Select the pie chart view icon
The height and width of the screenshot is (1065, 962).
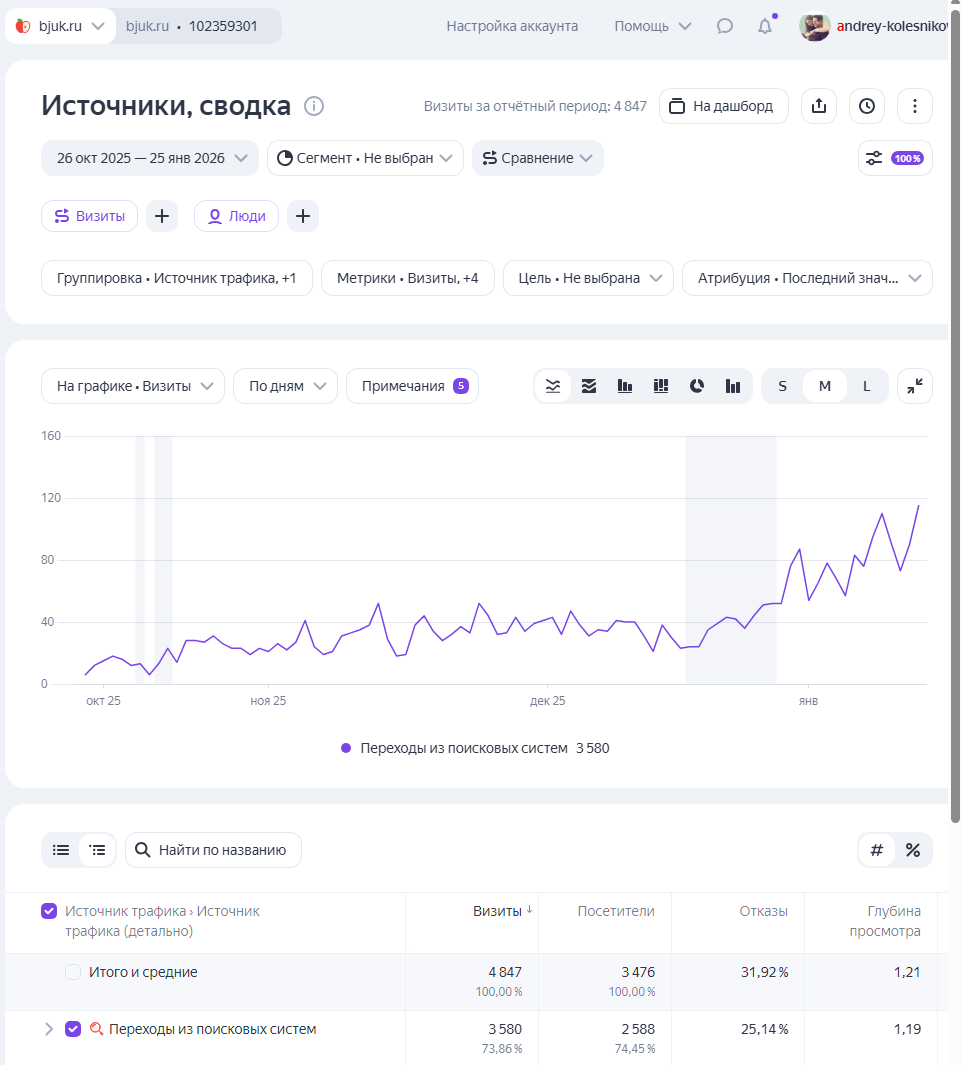(x=697, y=386)
